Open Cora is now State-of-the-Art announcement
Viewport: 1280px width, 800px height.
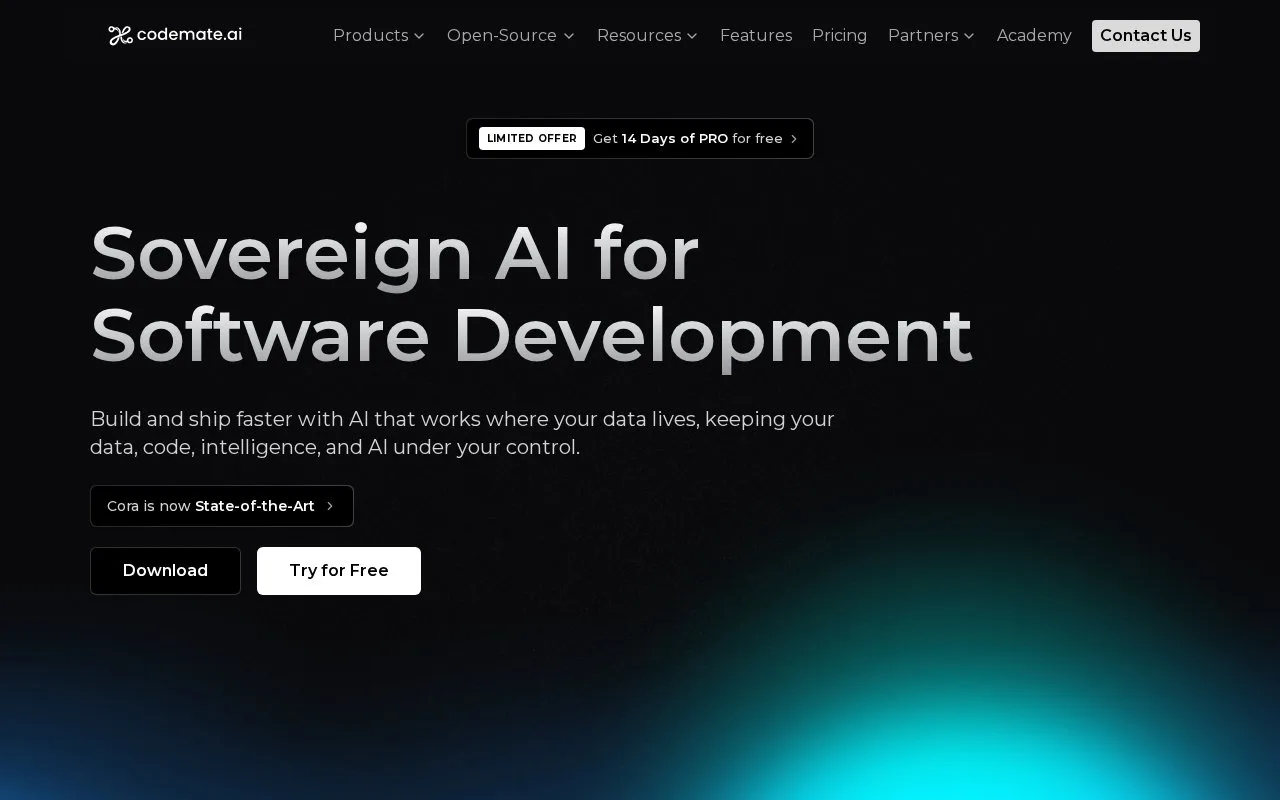pyautogui.click(x=222, y=506)
